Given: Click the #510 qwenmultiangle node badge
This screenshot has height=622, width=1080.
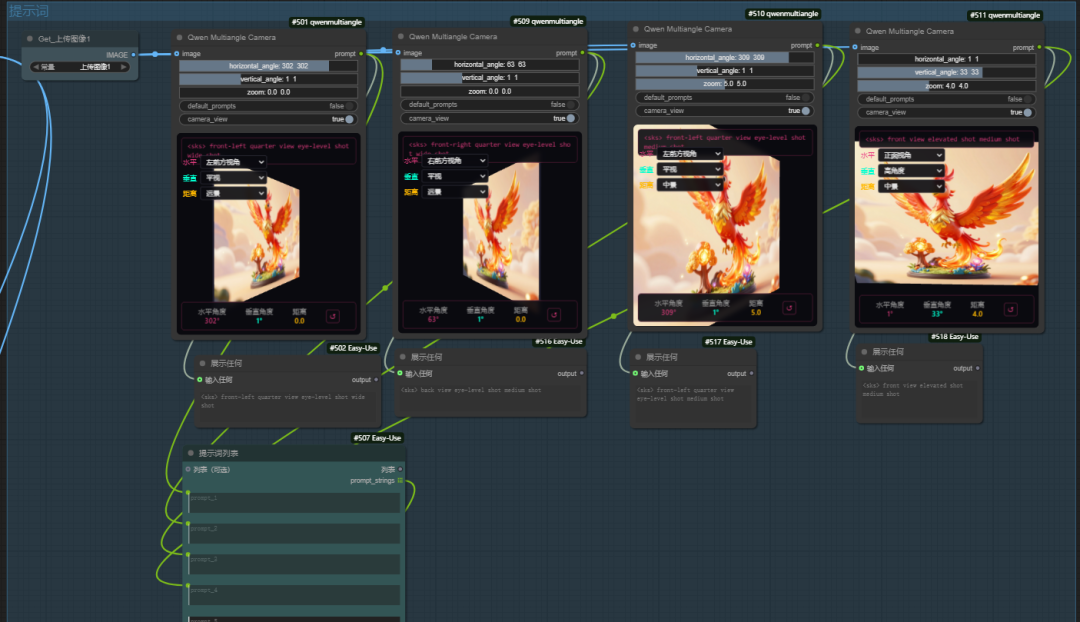Looking at the screenshot, I should click(x=783, y=14).
